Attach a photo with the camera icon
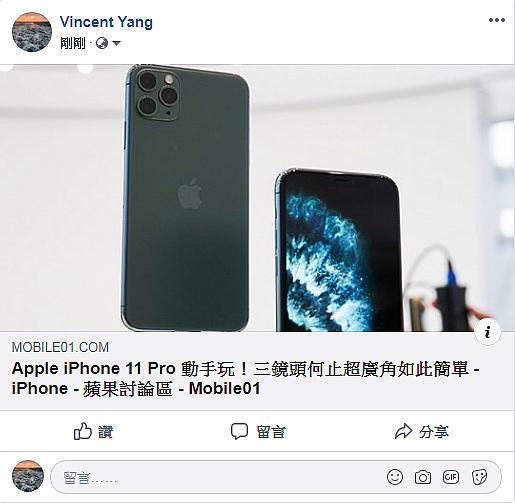The height and width of the screenshot is (503, 515). pyautogui.click(x=423, y=477)
